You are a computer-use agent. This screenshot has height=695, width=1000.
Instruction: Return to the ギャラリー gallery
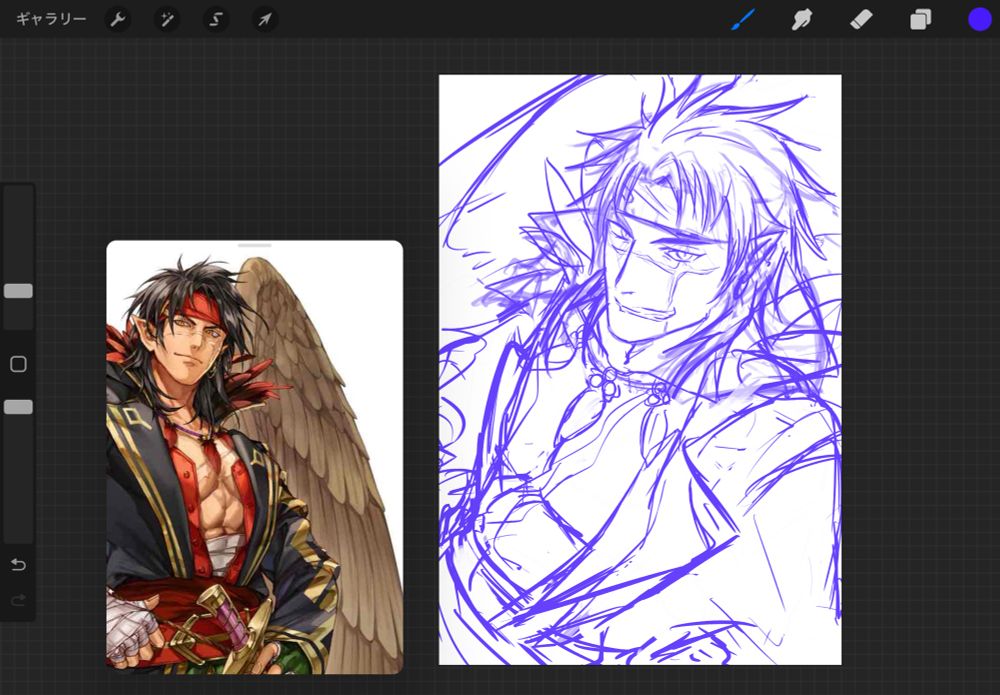point(50,19)
